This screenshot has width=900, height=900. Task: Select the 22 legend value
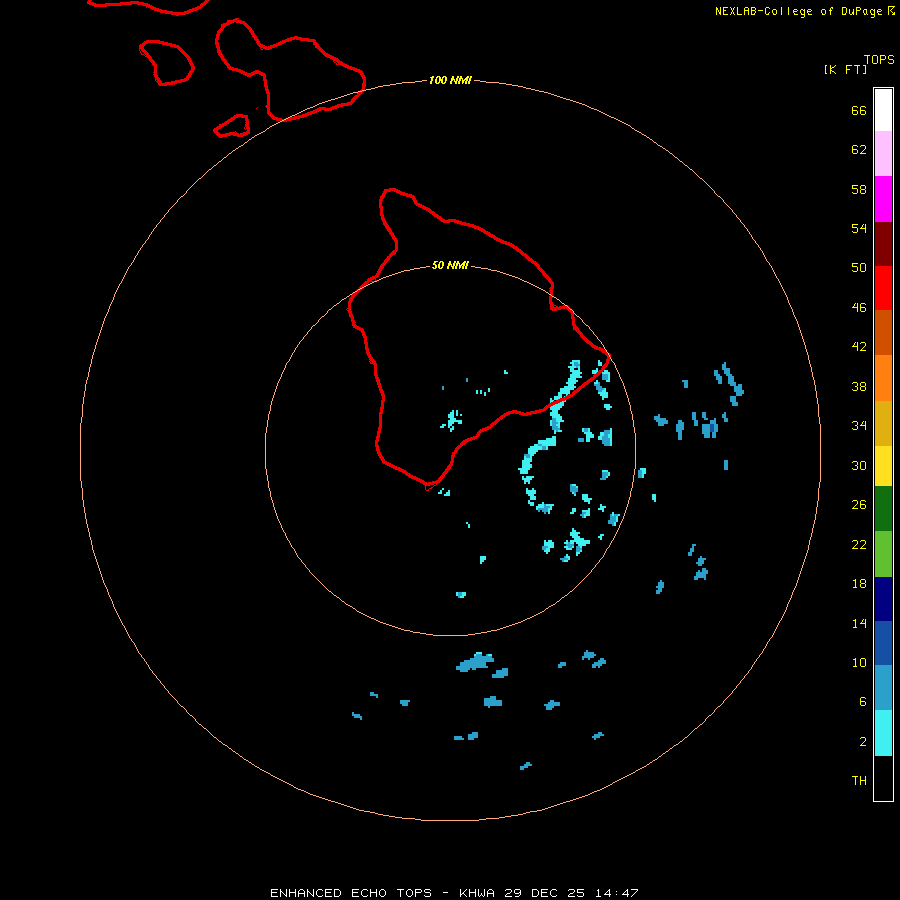[x=859, y=544]
